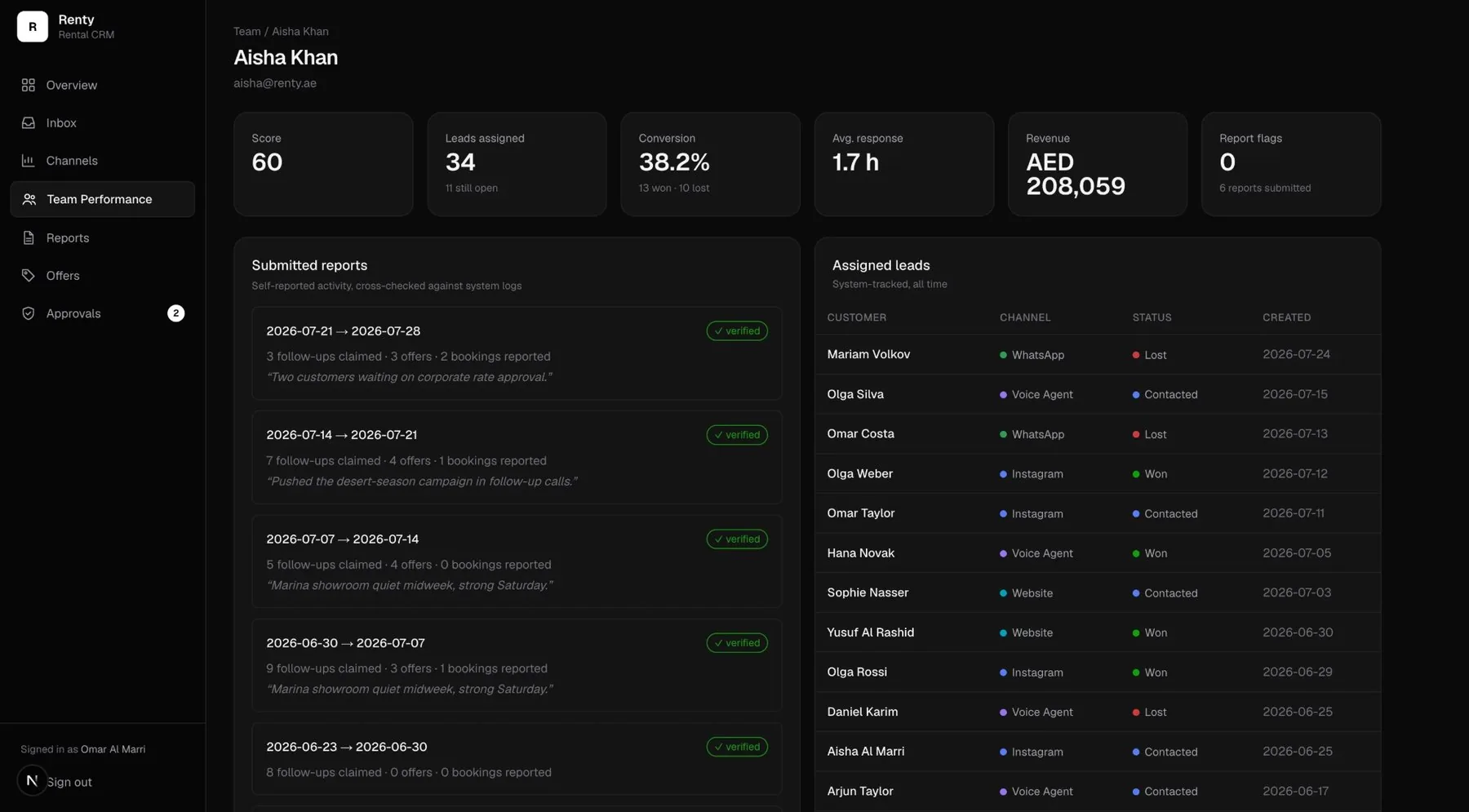The height and width of the screenshot is (812, 1469).
Task: Click the Contacted status of Omar Taylor
Action: tap(1165, 513)
